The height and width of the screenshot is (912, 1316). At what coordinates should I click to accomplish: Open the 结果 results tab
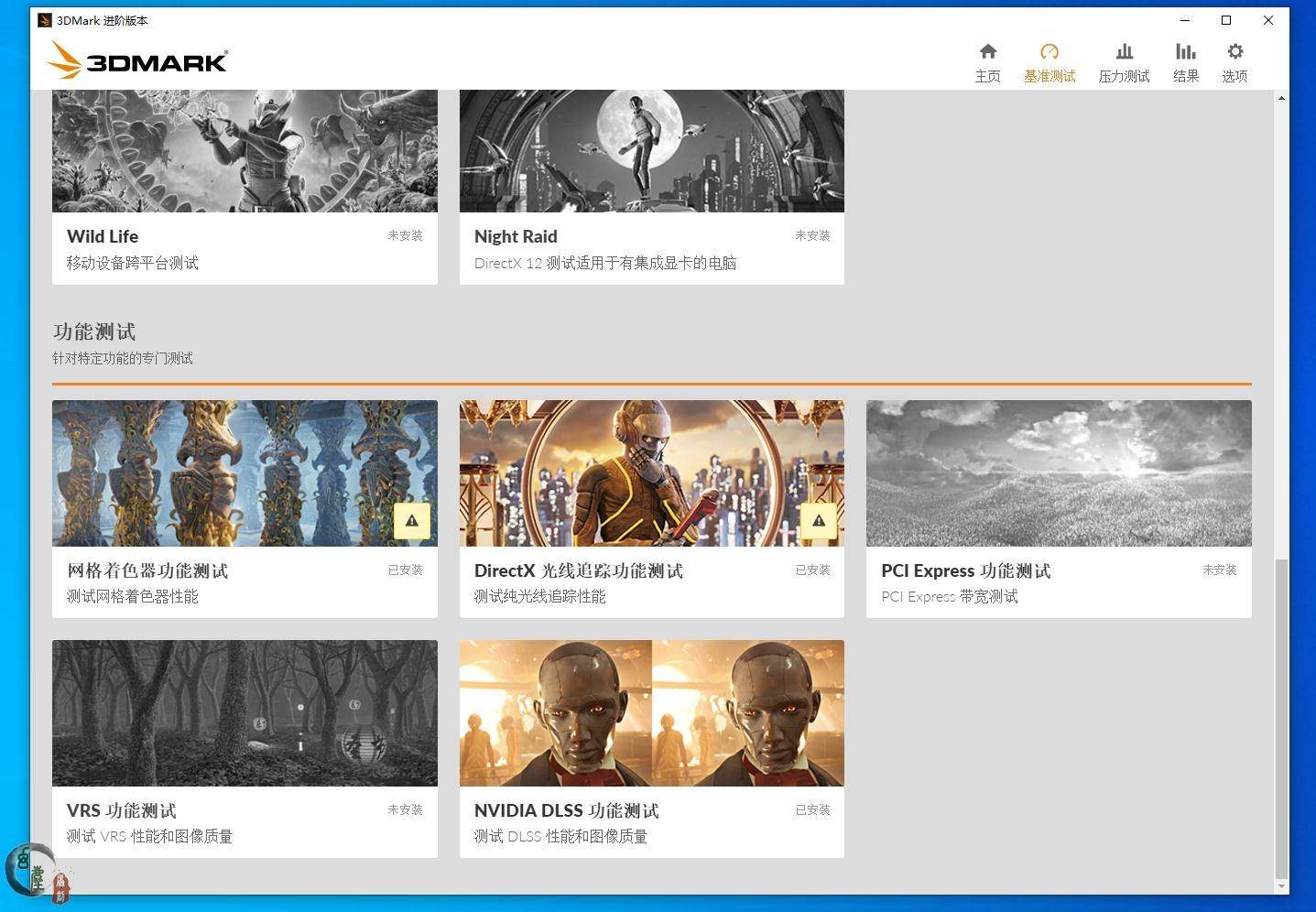pyautogui.click(x=1186, y=63)
